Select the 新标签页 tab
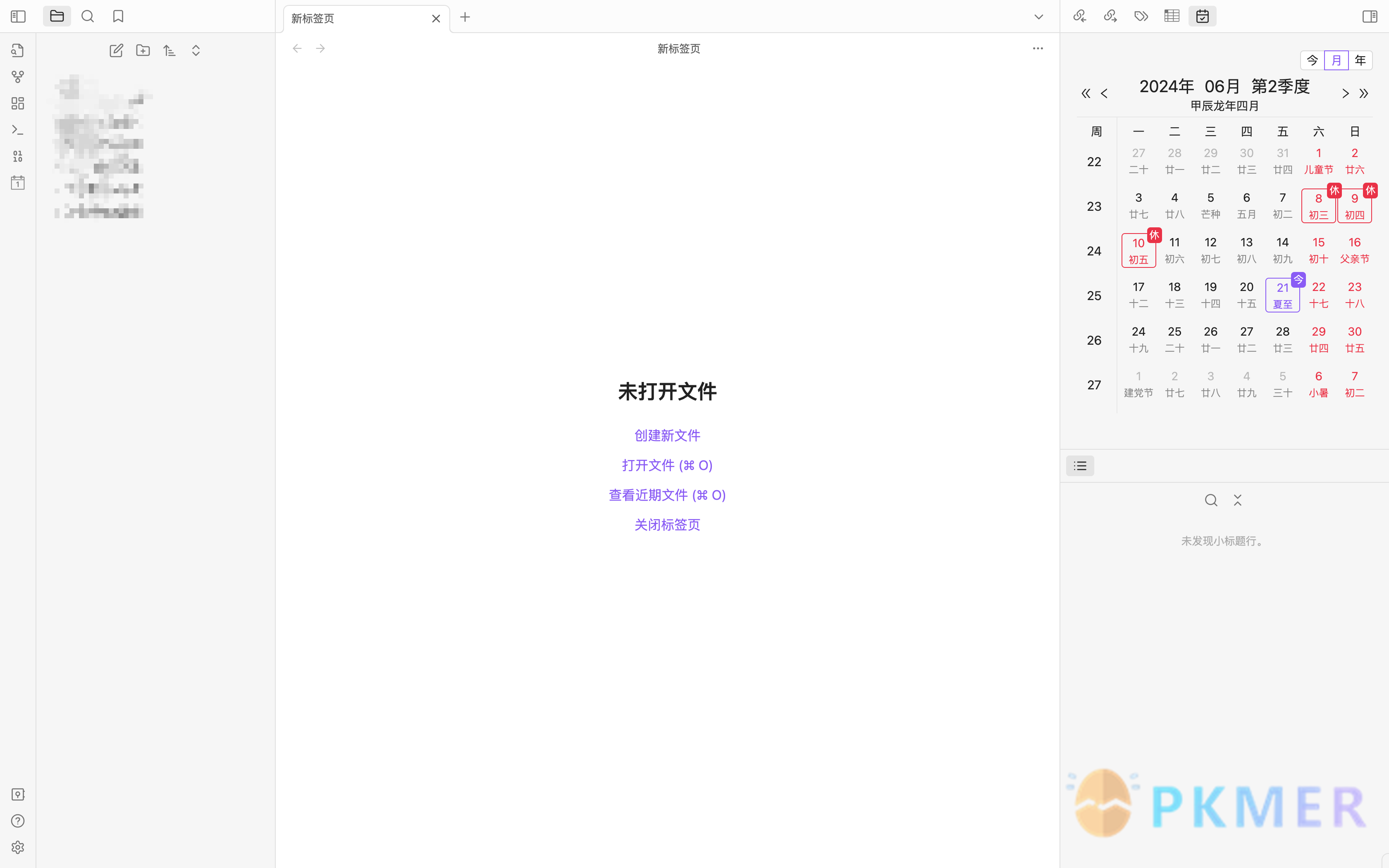The height and width of the screenshot is (868, 1389). click(366, 18)
